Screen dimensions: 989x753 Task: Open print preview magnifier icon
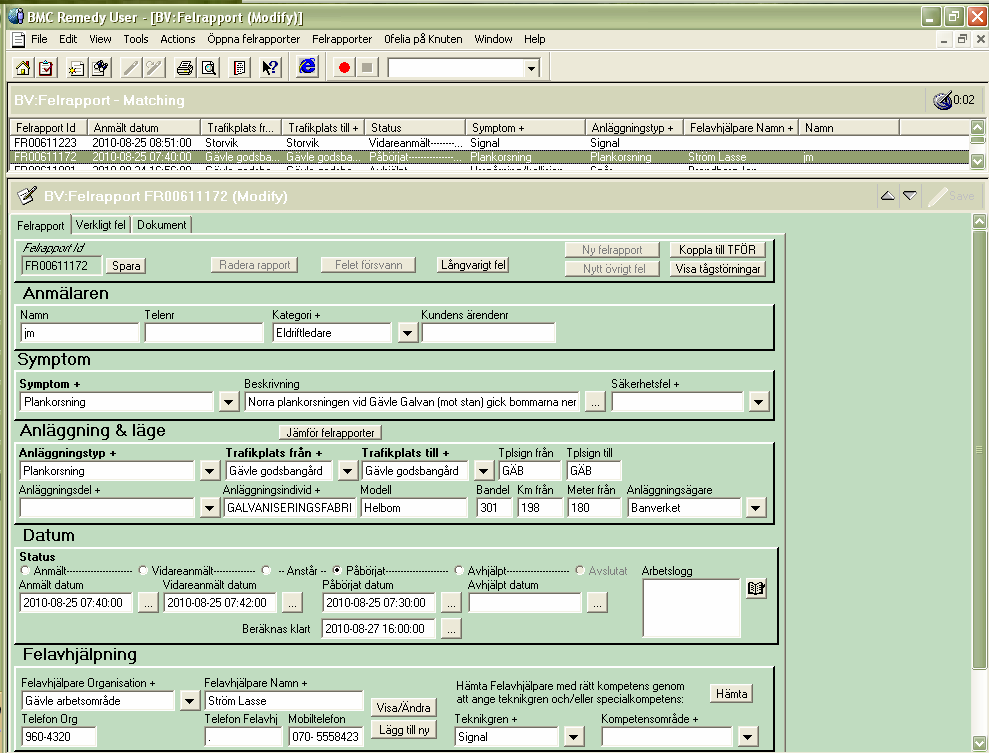(x=209, y=67)
